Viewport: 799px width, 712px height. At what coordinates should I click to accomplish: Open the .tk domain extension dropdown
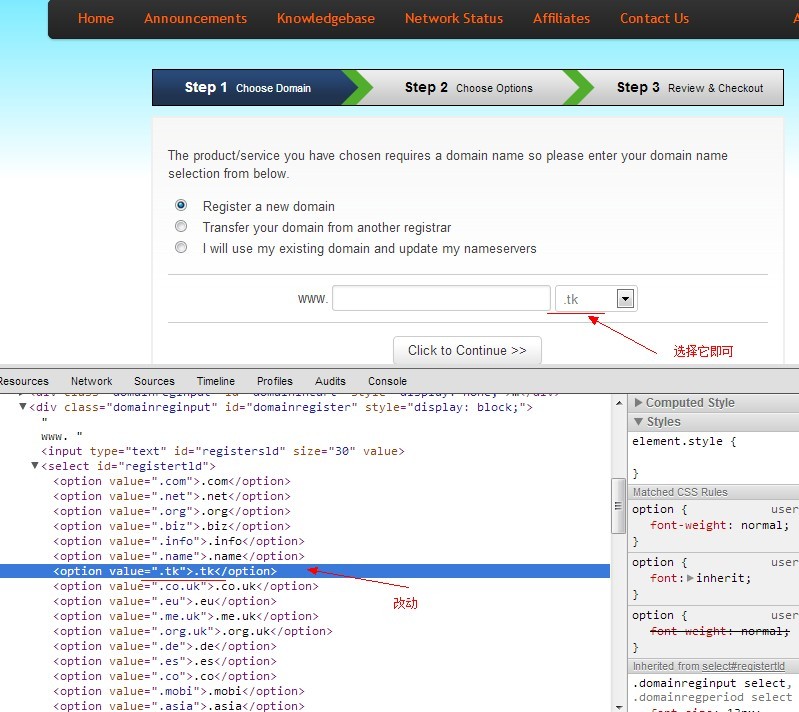pos(596,299)
